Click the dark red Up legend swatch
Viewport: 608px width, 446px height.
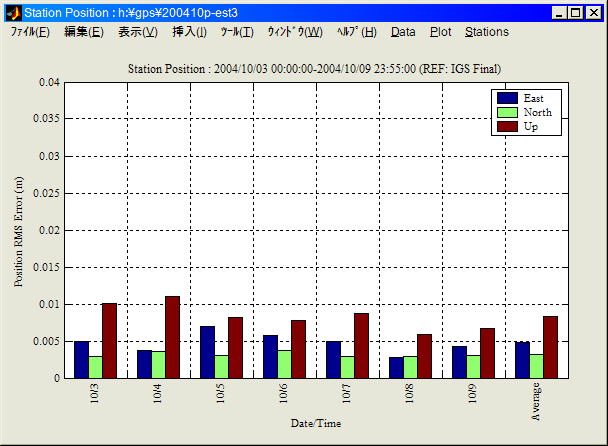(507, 126)
